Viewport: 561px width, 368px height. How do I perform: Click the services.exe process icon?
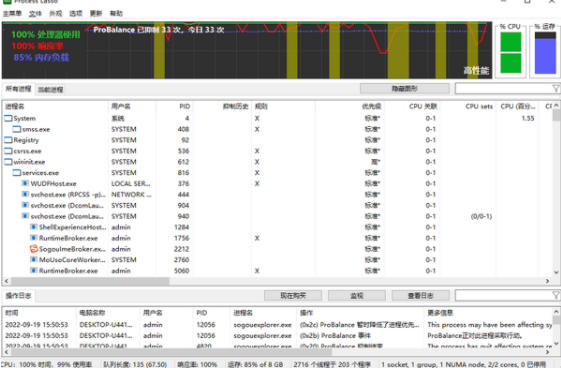[17, 173]
